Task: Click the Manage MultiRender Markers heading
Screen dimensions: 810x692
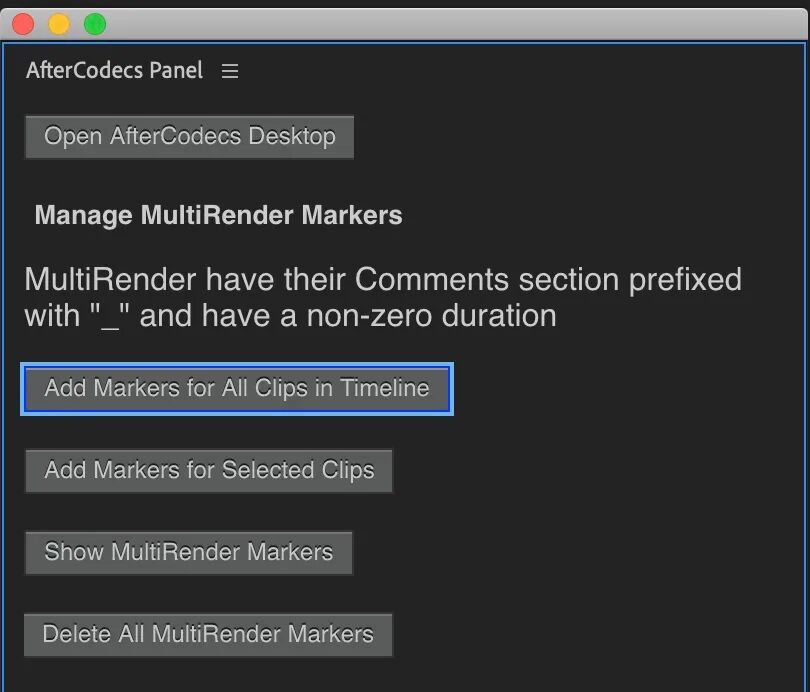Action: (x=218, y=215)
